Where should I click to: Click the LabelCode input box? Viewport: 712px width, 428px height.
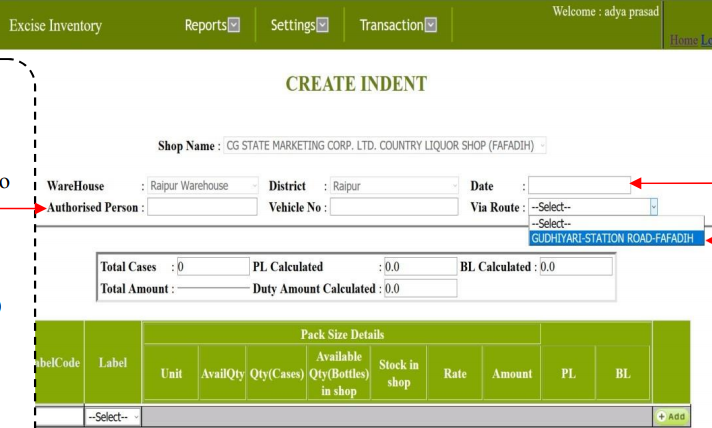coord(60,416)
